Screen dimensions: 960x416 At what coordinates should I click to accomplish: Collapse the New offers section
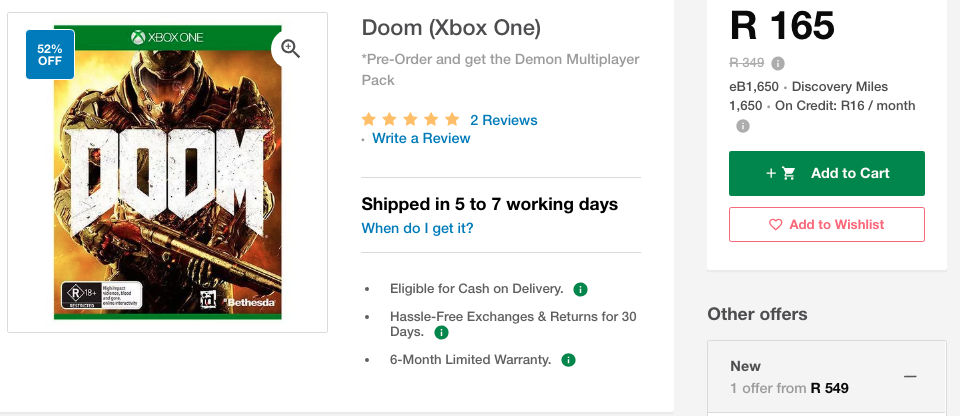click(910, 376)
